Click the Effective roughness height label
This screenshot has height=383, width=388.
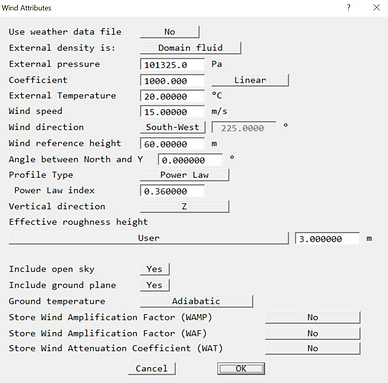coord(78,222)
